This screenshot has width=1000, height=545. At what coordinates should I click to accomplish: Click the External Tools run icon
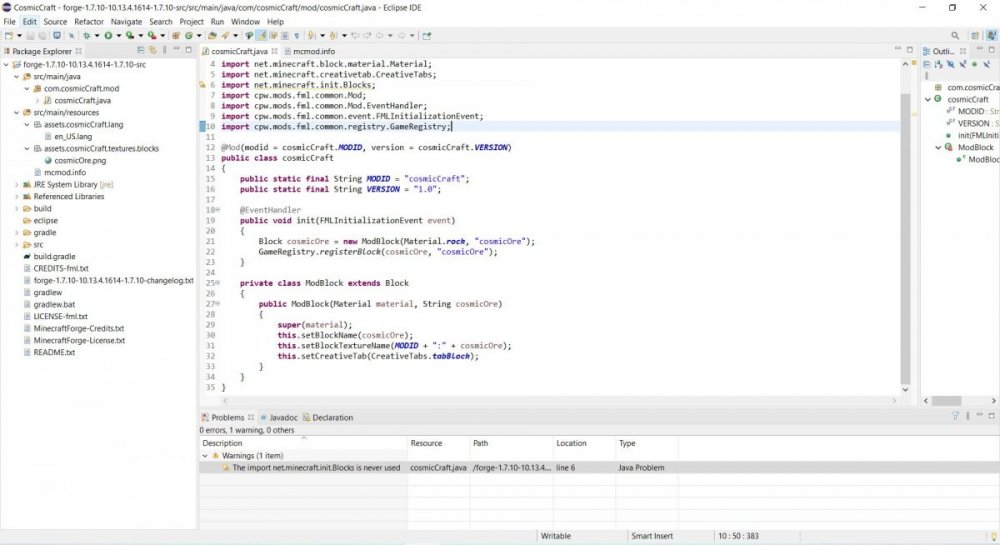coord(152,36)
